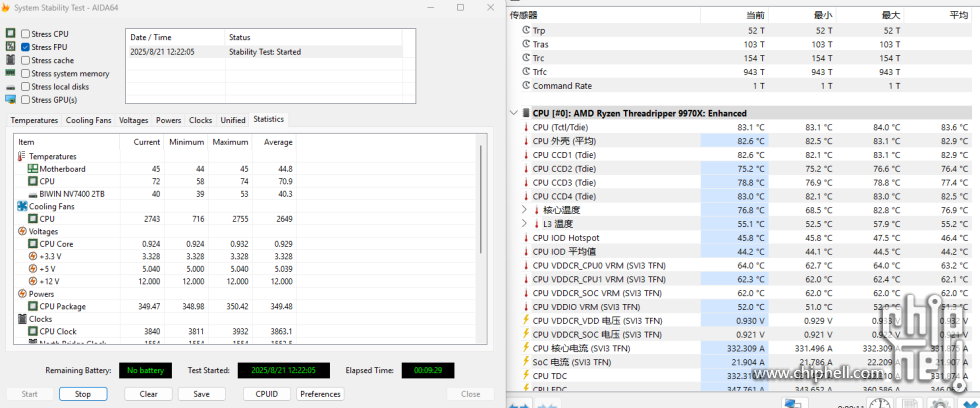Screen dimensions: 980x408
Task: Click the +3.3 V voltage icon
Action: point(33,256)
